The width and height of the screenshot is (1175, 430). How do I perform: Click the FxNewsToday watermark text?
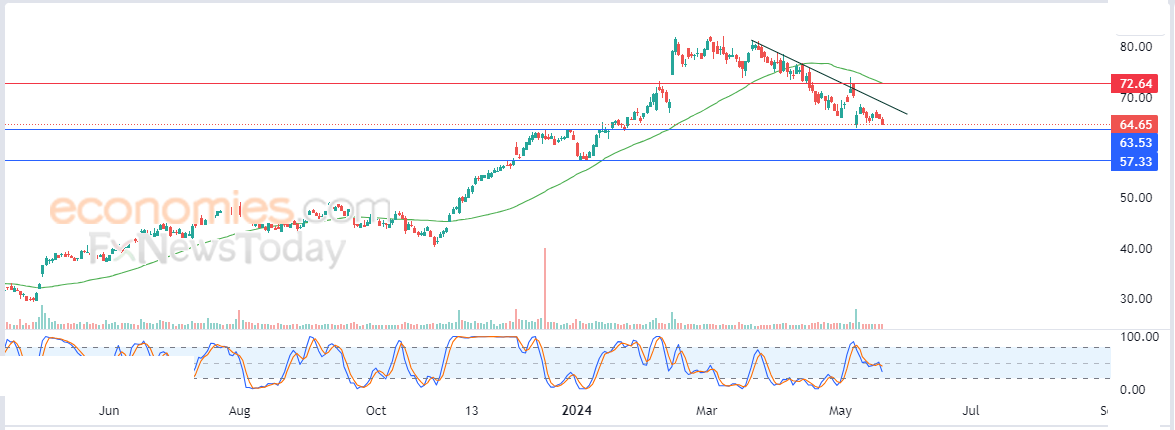(x=218, y=250)
